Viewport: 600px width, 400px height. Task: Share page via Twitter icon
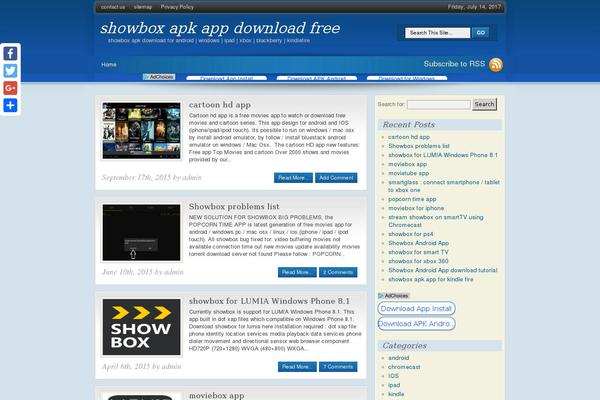coord(10,71)
